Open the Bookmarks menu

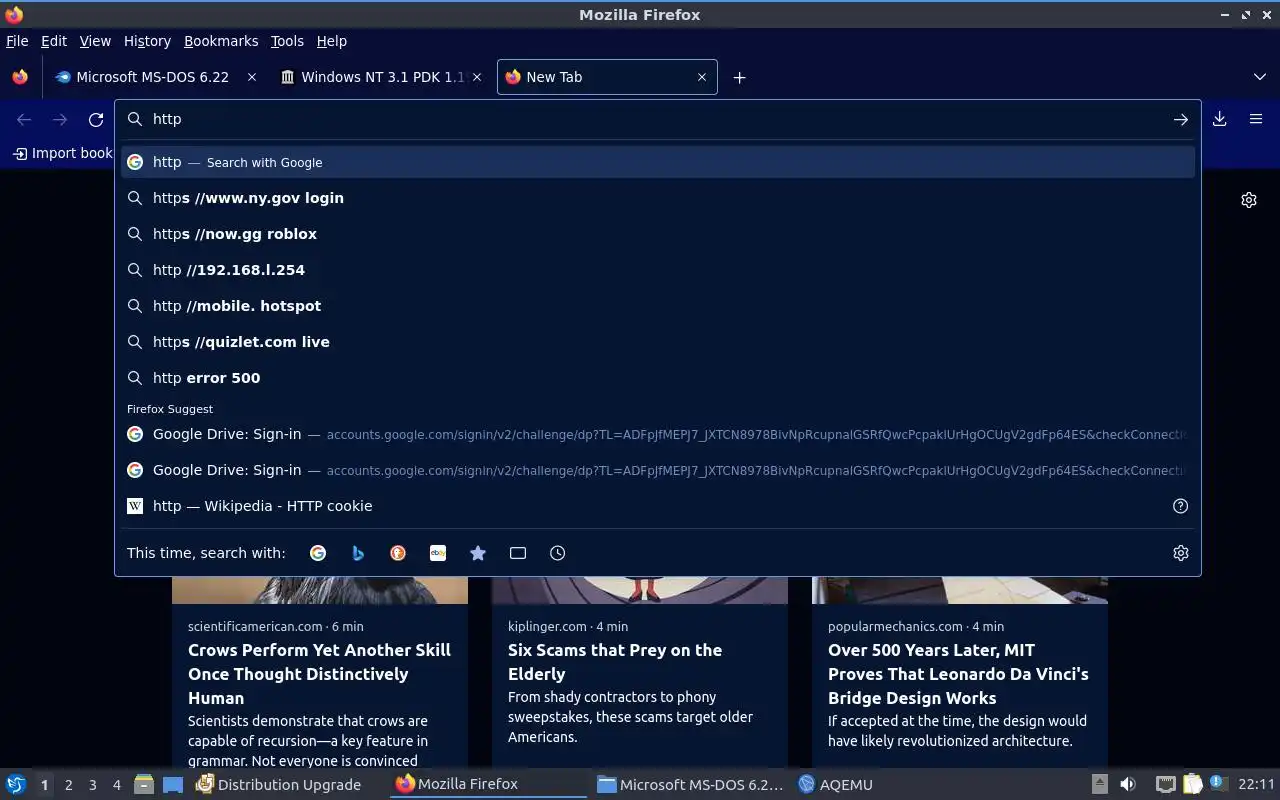(221, 41)
